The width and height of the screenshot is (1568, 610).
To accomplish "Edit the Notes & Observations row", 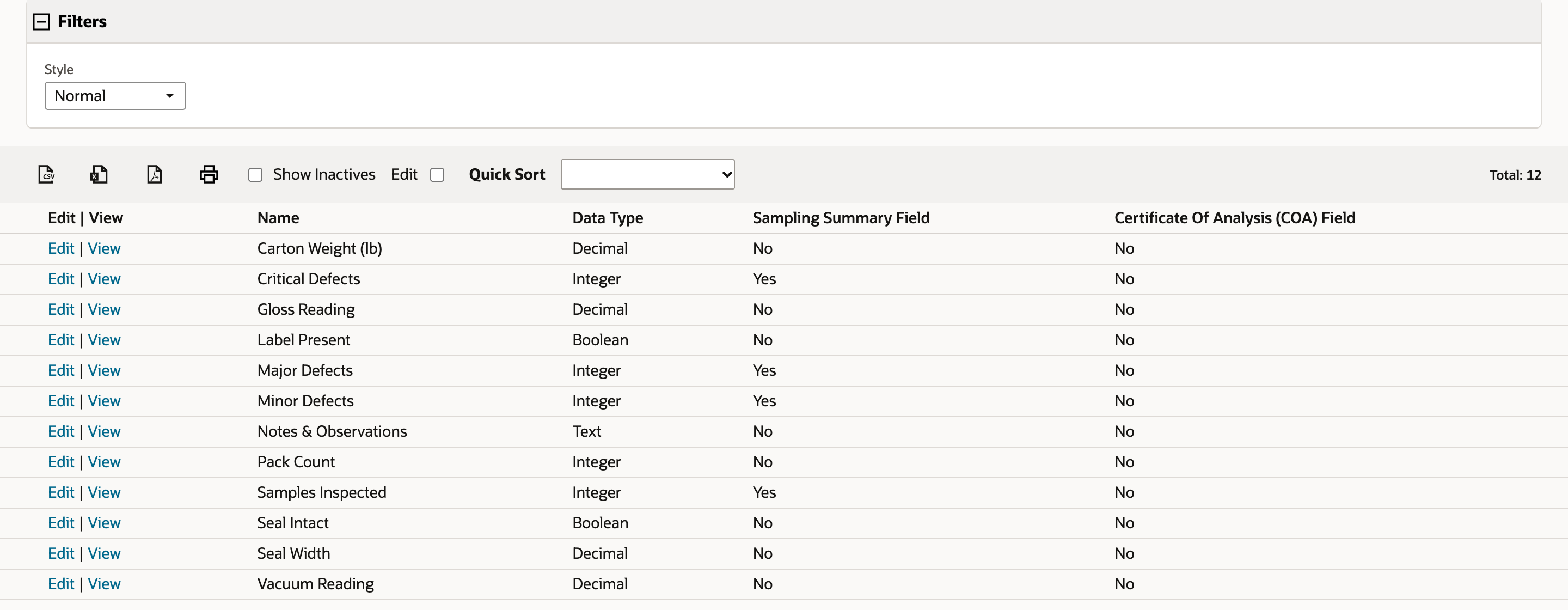I will coord(61,431).
